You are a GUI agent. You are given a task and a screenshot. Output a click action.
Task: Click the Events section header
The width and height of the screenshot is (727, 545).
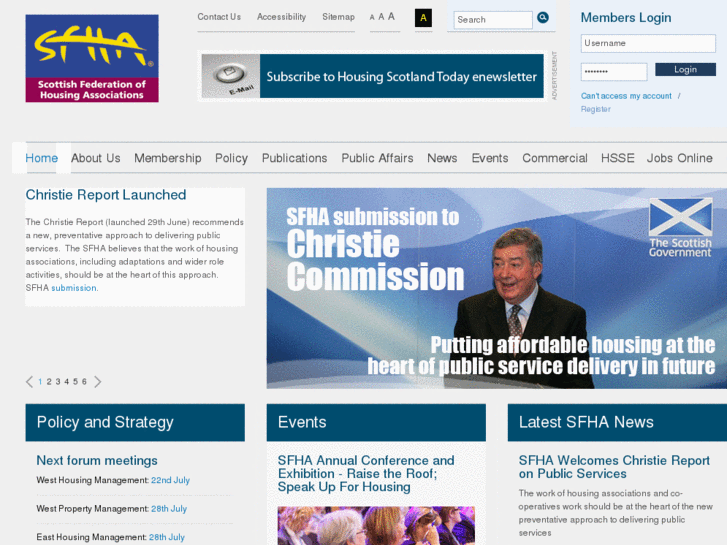[376, 423]
